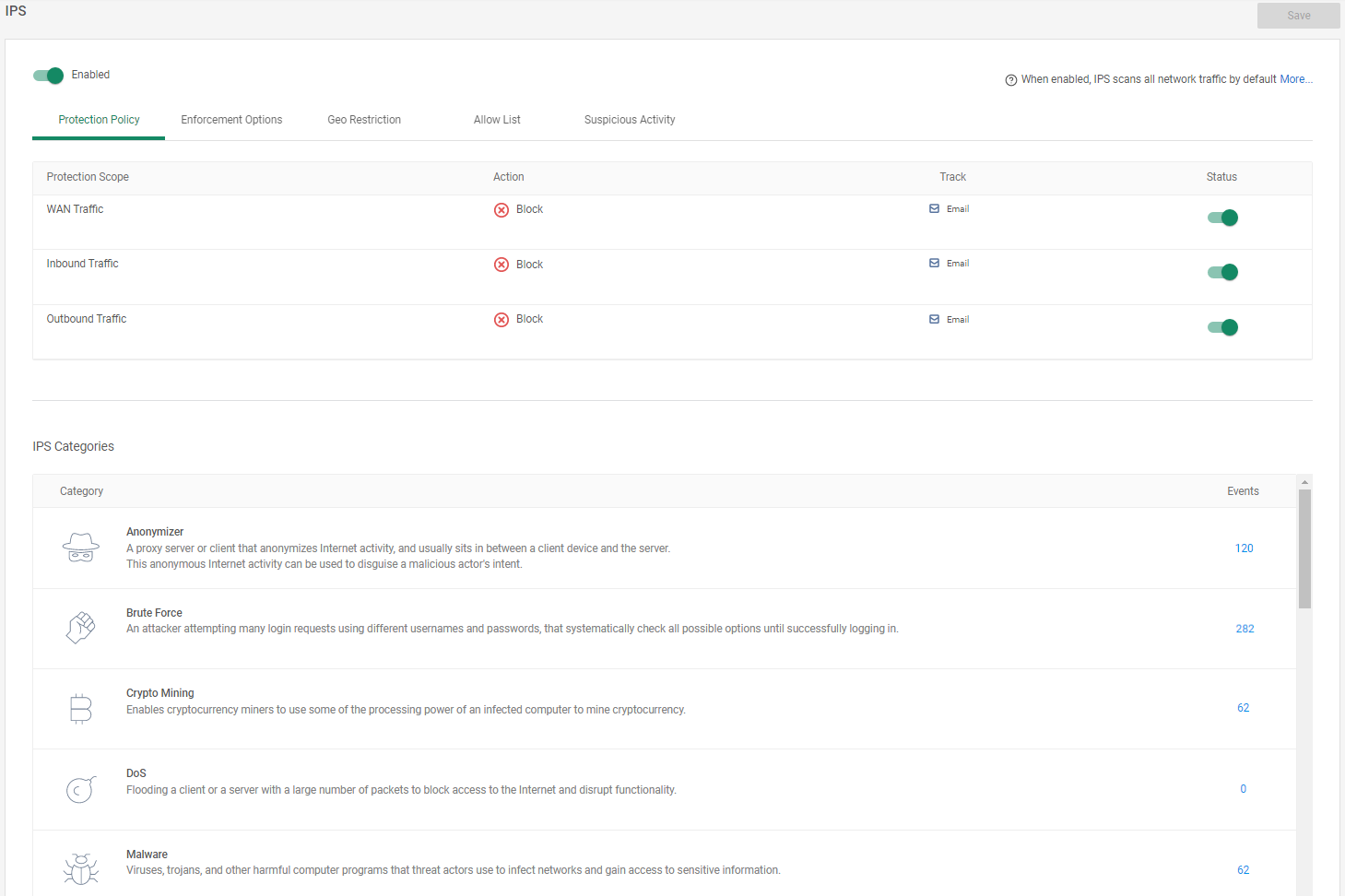Click the Email envelope icon for Inbound Traffic
This screenshot has width=1345, height=896.
934,263
